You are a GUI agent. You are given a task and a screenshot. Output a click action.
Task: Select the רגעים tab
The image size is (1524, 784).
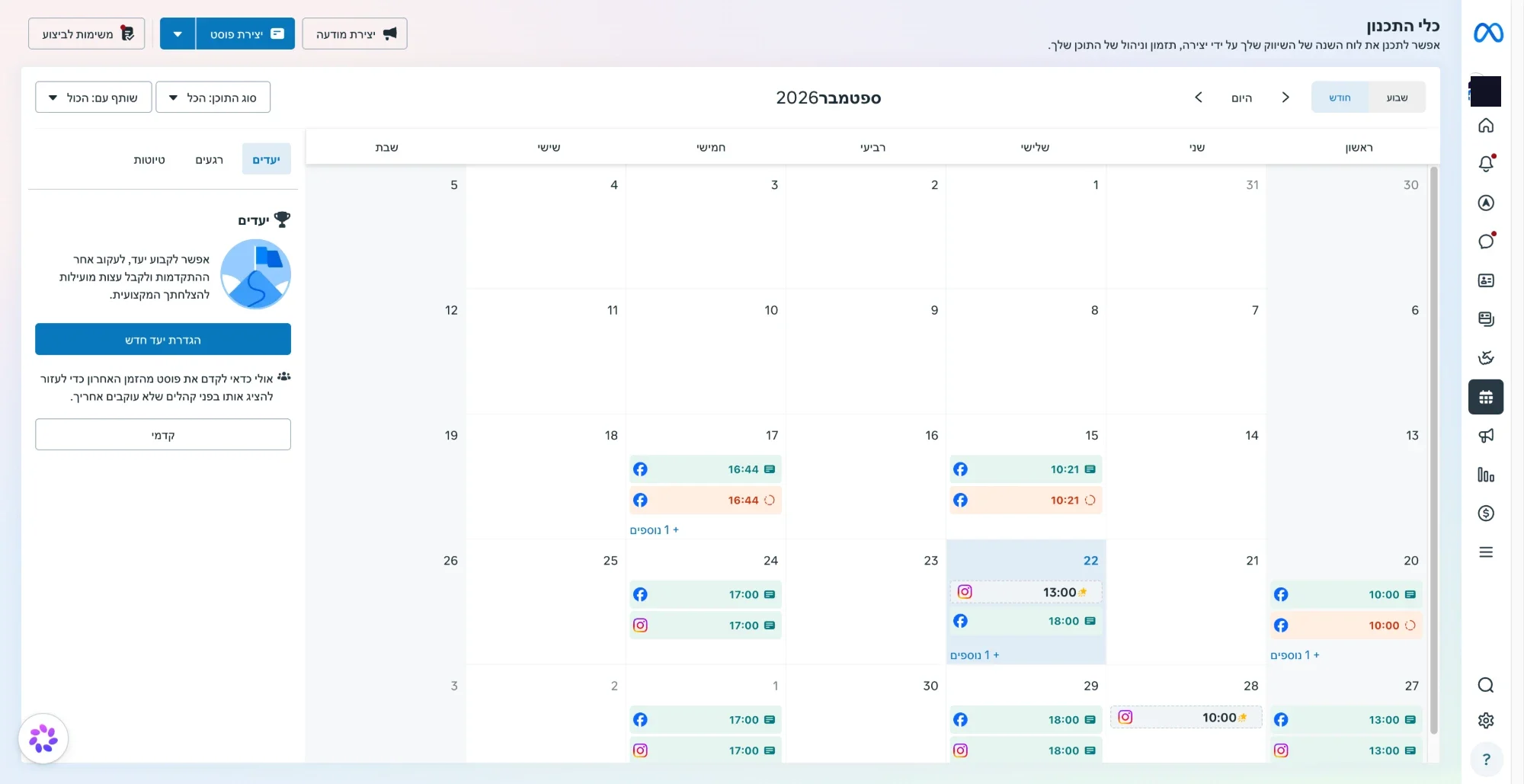[209, 159]
